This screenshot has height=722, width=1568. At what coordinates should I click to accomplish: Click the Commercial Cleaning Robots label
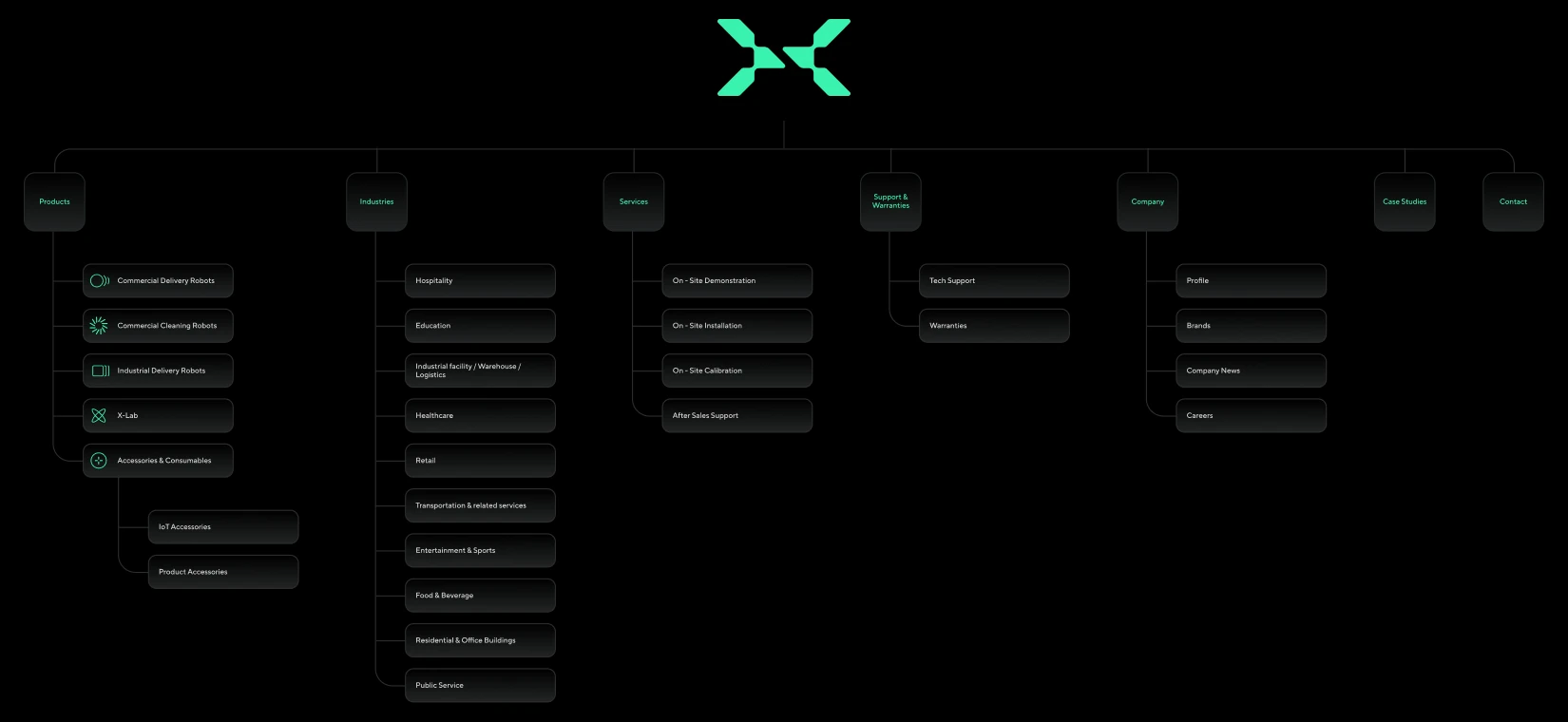(167, 326)
